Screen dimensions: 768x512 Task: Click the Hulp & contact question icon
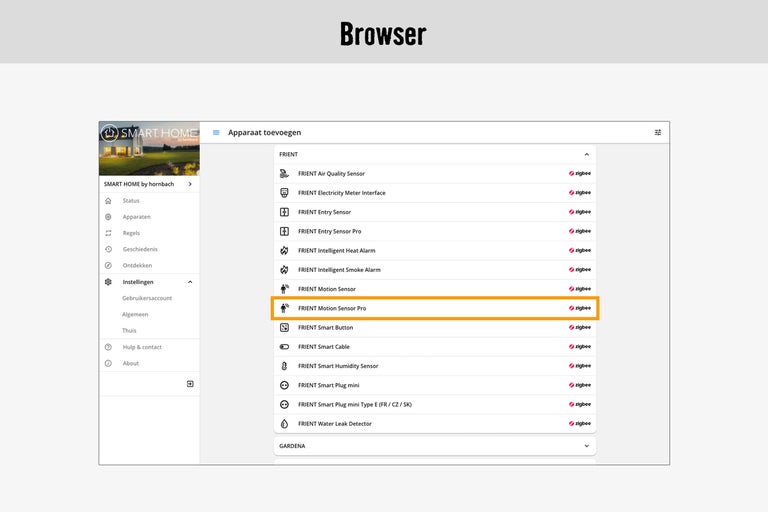point(108,347)
